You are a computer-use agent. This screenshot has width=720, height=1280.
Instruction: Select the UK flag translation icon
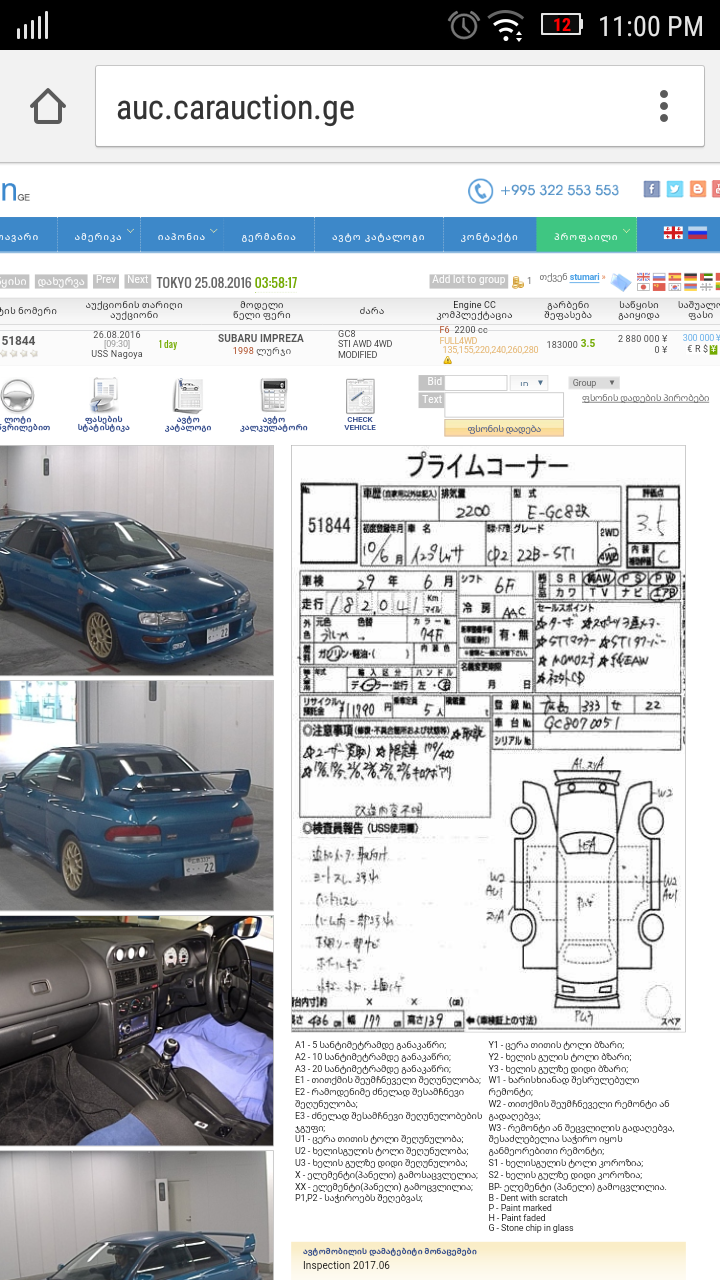click(x=643, y=277)
